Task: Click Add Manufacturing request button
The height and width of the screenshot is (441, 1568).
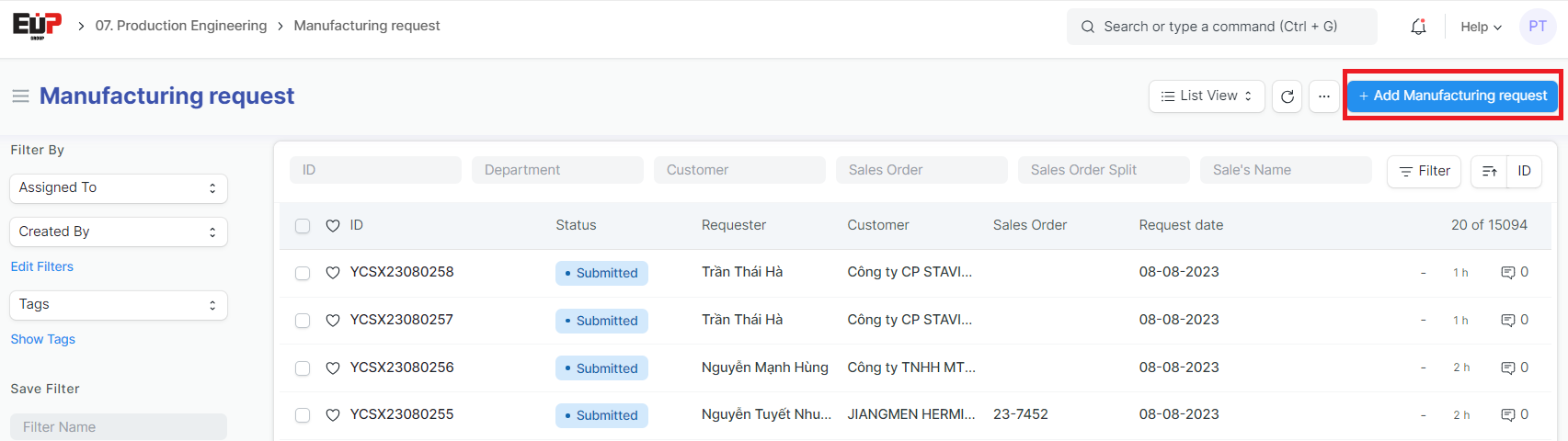Action: pyautogui.click(x=1452, y=96)
